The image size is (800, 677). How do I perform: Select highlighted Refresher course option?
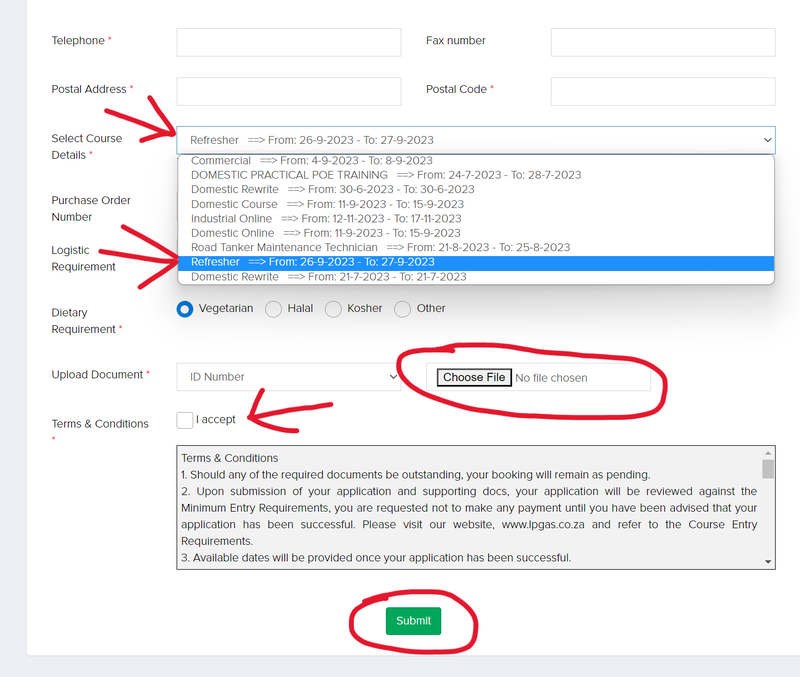(312, 262)
